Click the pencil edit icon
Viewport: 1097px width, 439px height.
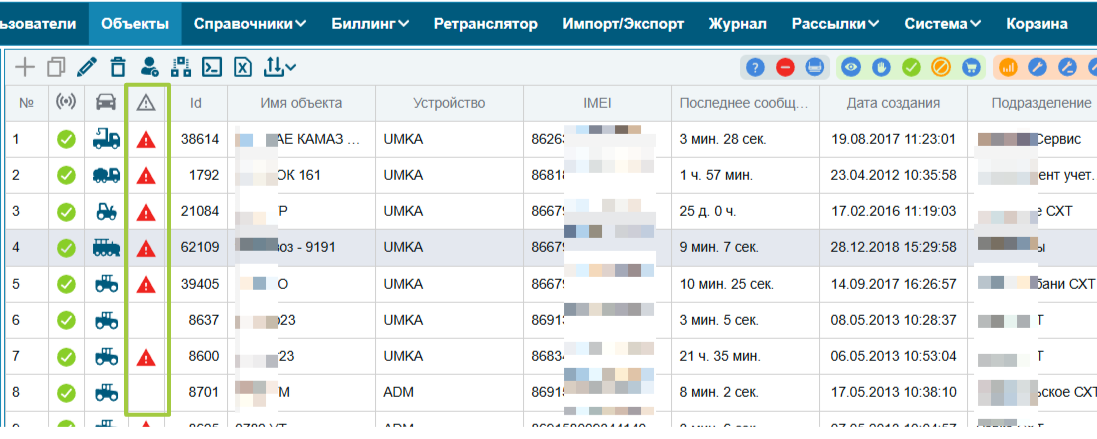click(x=87, y=67)
